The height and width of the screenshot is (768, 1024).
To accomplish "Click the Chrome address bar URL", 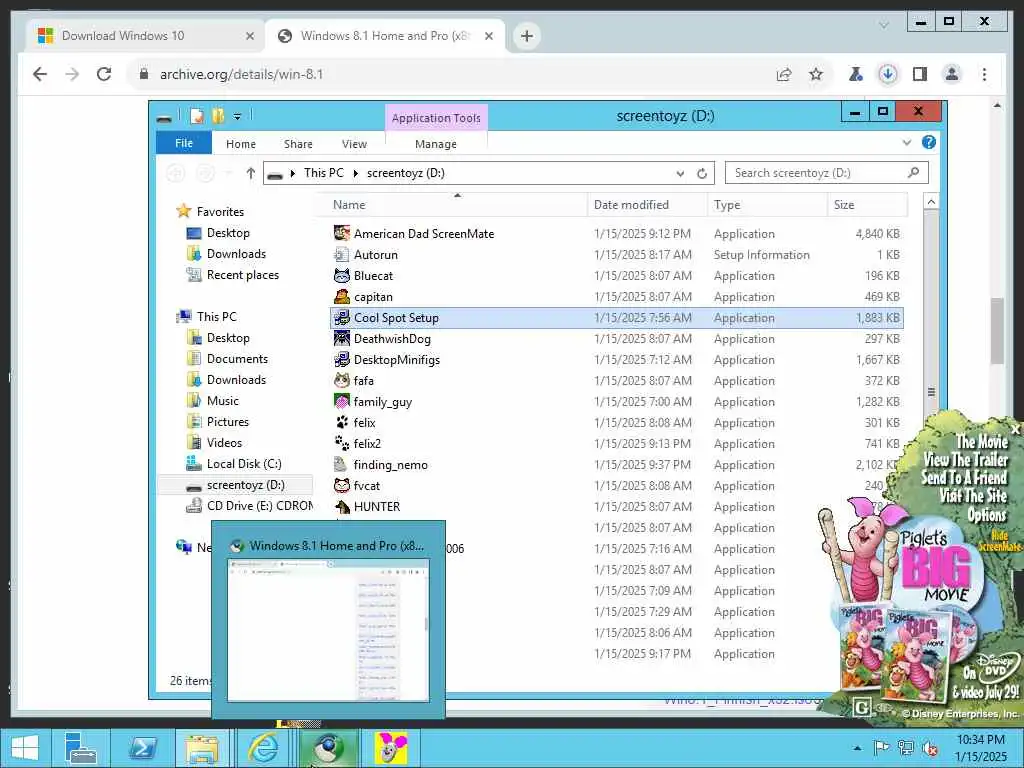I will (x=242, y=74).
